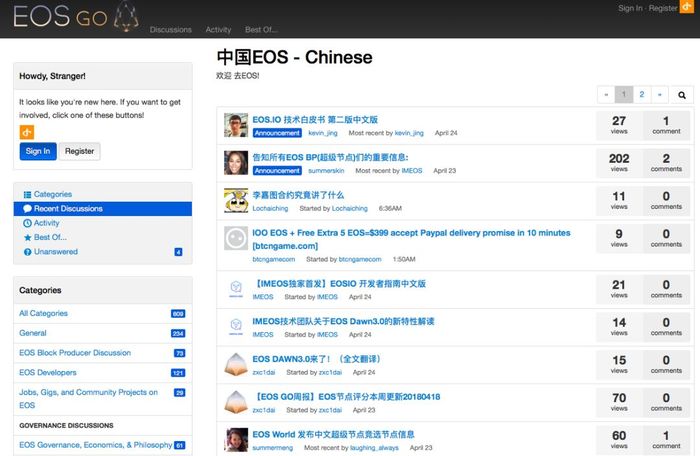Click the blue Sign In button
The height and width of the screenshot is (456, 700).
(x=38, y=151)
